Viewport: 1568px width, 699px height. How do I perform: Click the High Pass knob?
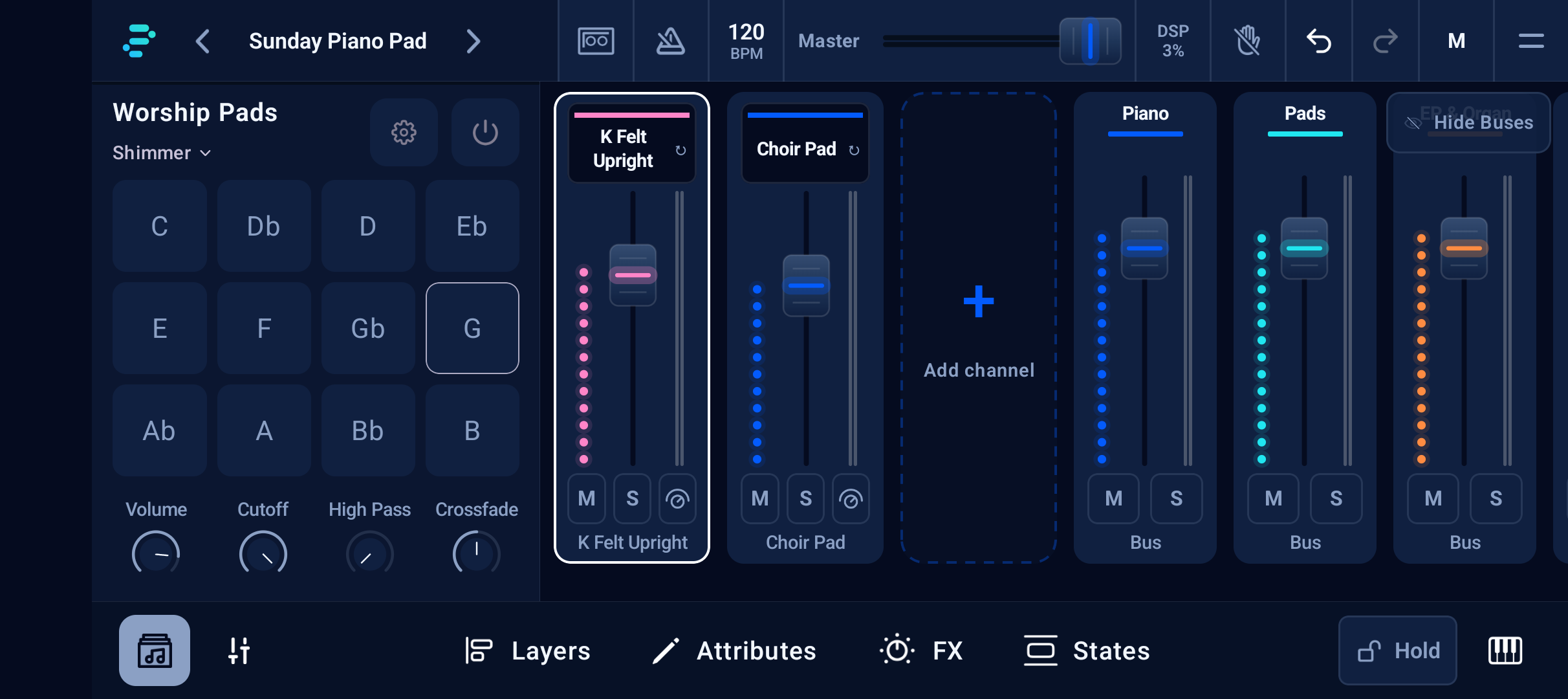pyautogui.click(x=369, y=553)
